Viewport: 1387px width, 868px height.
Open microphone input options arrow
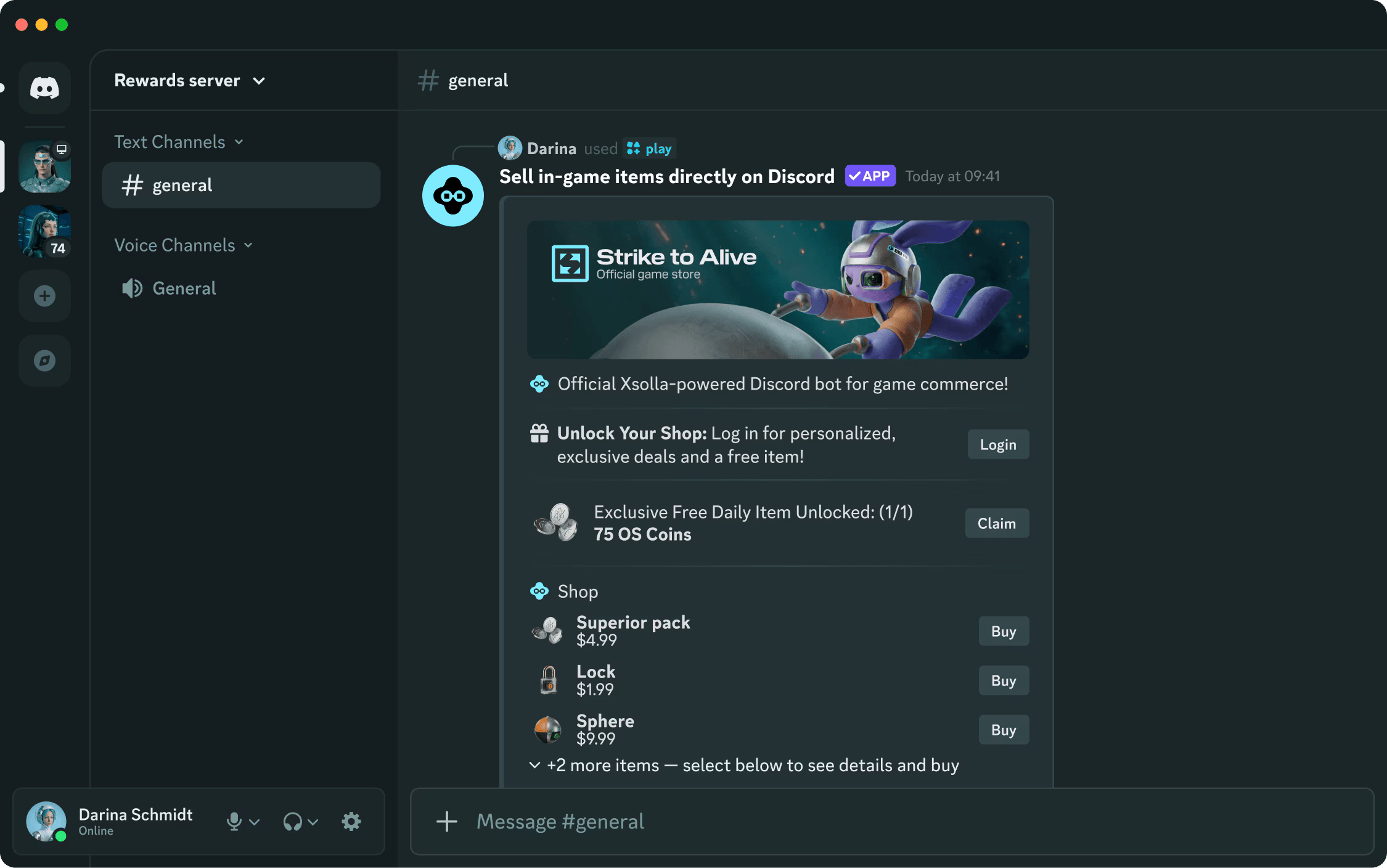(x=255, y=822)
